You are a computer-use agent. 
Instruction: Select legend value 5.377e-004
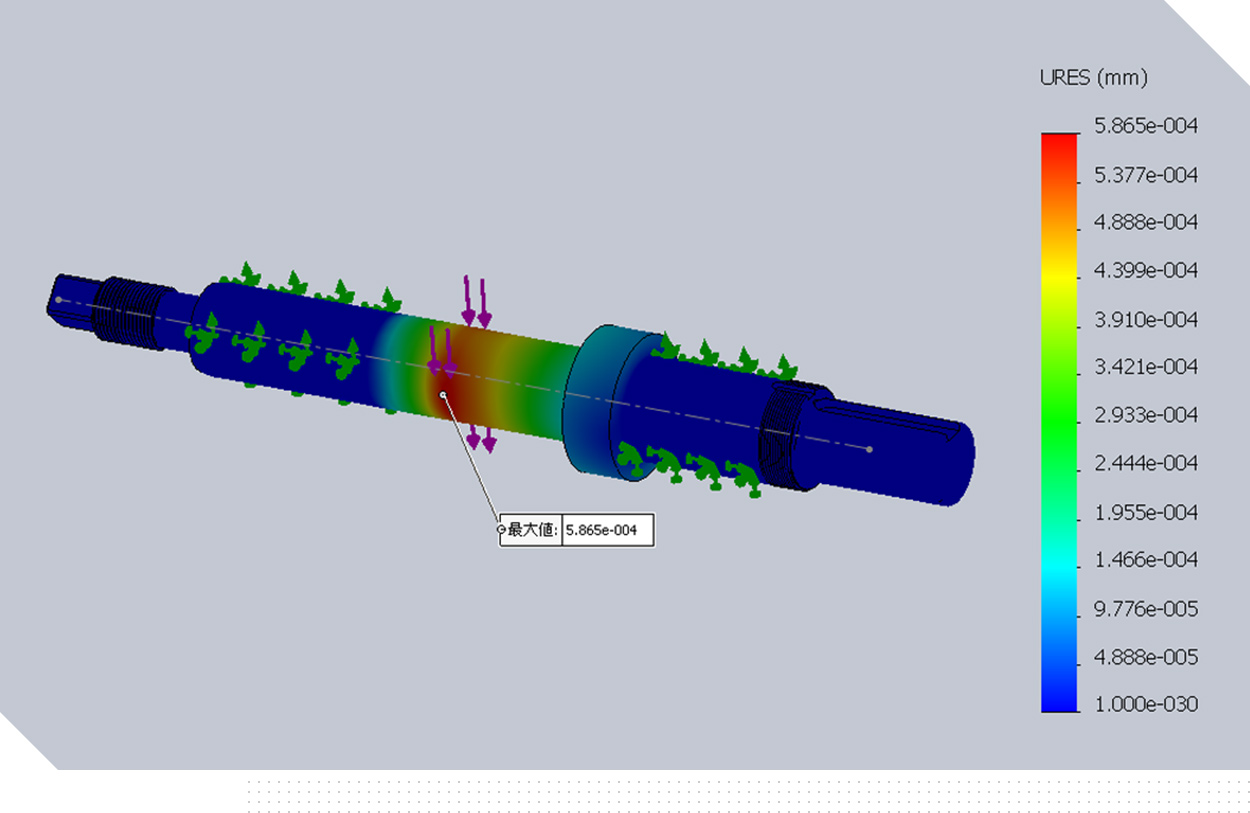tap(1146, 175)
